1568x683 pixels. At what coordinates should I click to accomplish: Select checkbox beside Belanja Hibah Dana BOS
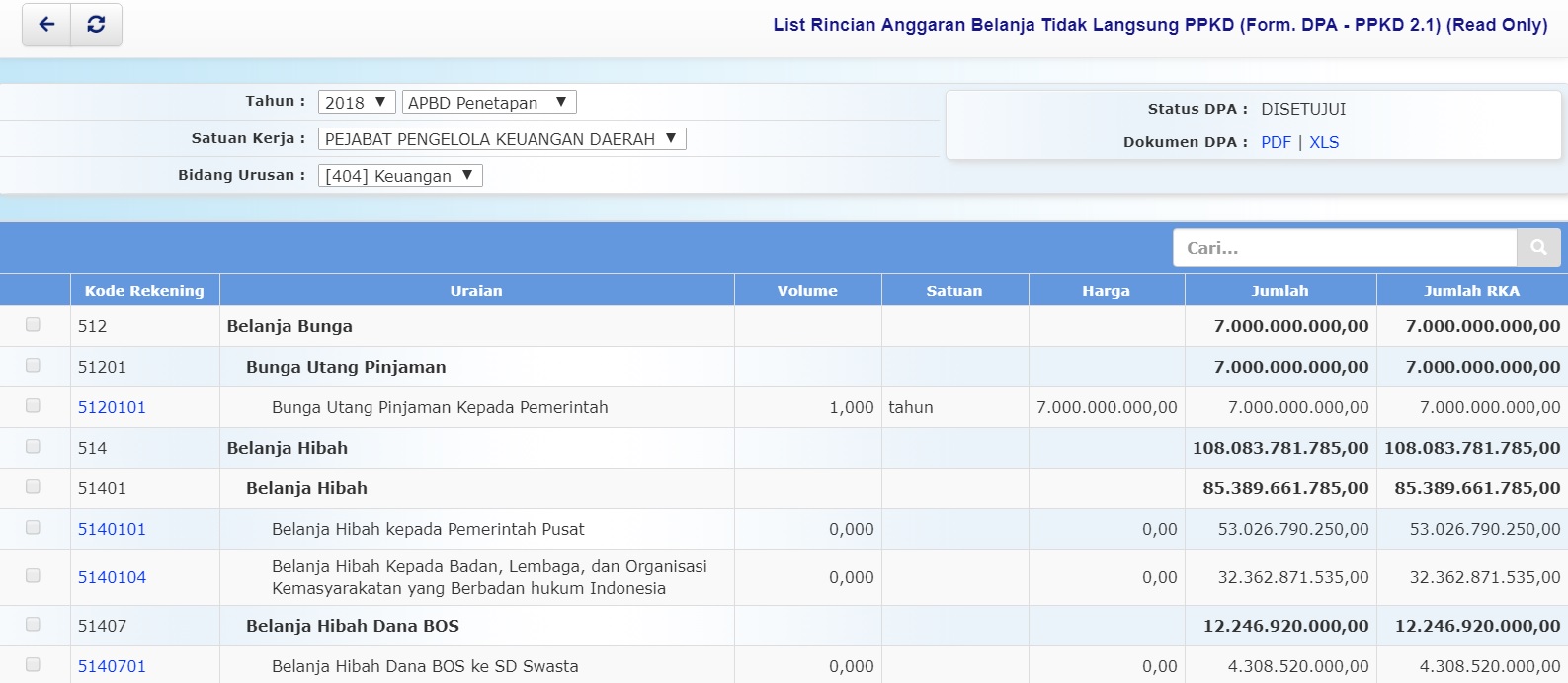[x=33, y=625]
